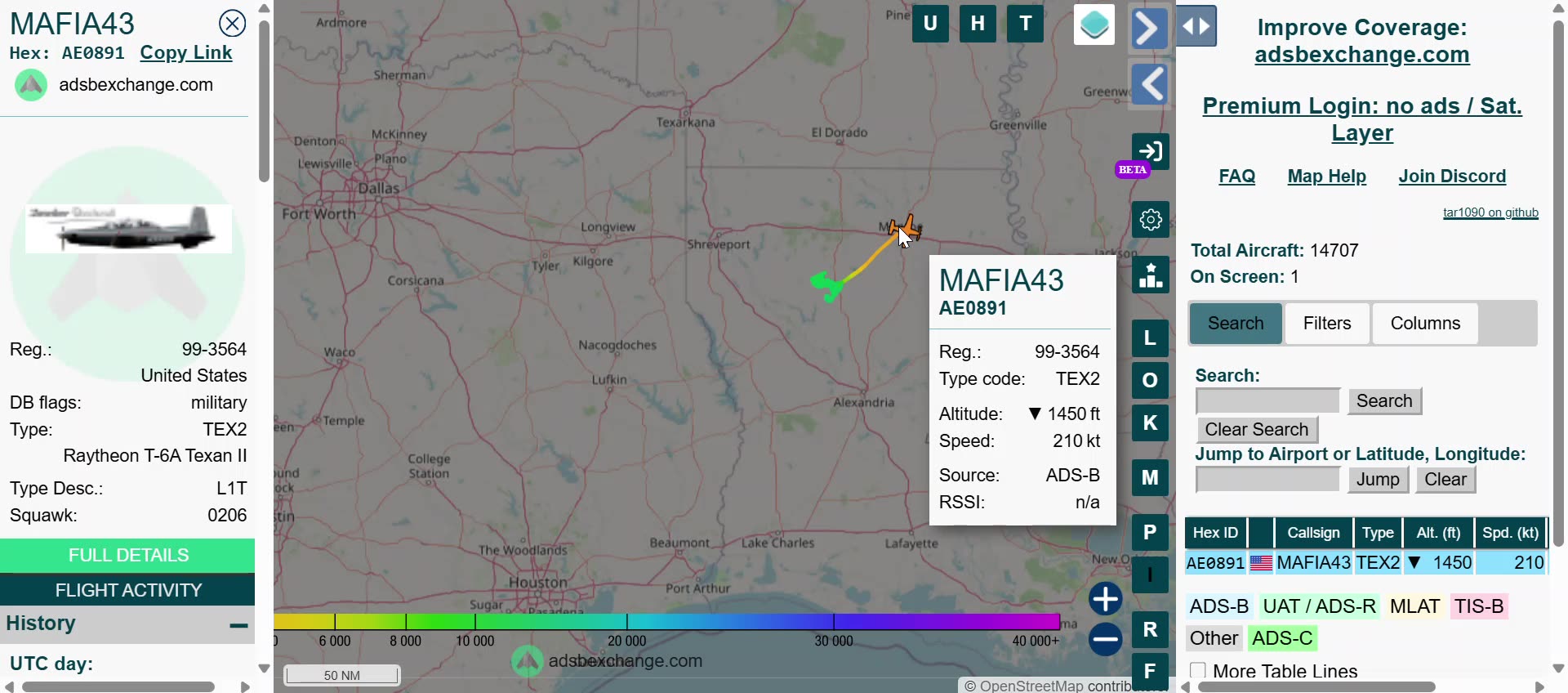
Task: Toggle the T map button
Action: (1026, 24)
